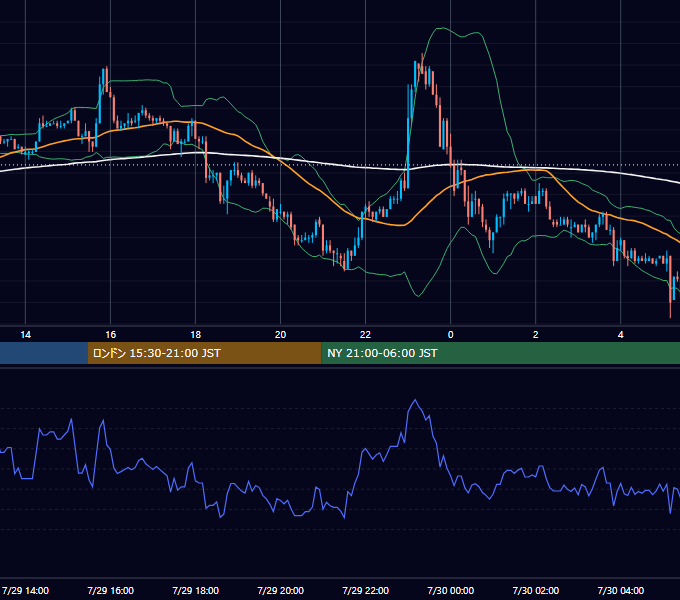Click the 7/29 14:00 date label
The image size is (680, 600).
pyautogui.click(x=26, y=590)
